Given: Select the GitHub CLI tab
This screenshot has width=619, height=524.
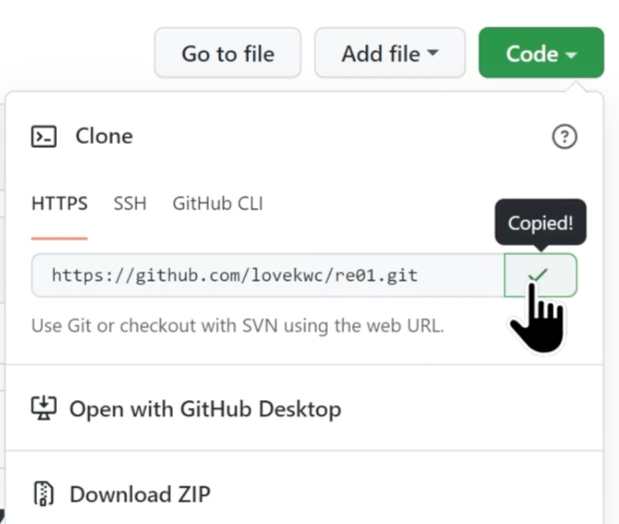Looking at the screenshot, I should (217, 204).
